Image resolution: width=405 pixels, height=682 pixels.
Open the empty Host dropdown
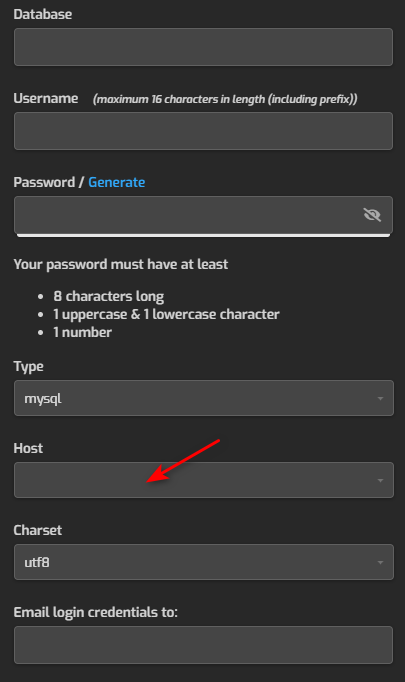pyautogui.click(x=204, y=480)
